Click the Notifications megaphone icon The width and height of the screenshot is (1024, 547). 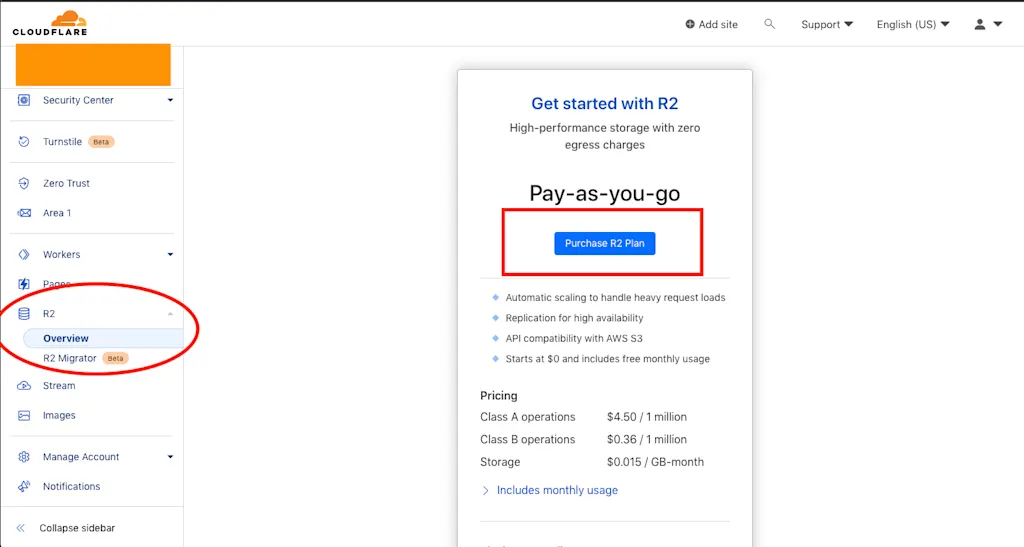[24, 486]
